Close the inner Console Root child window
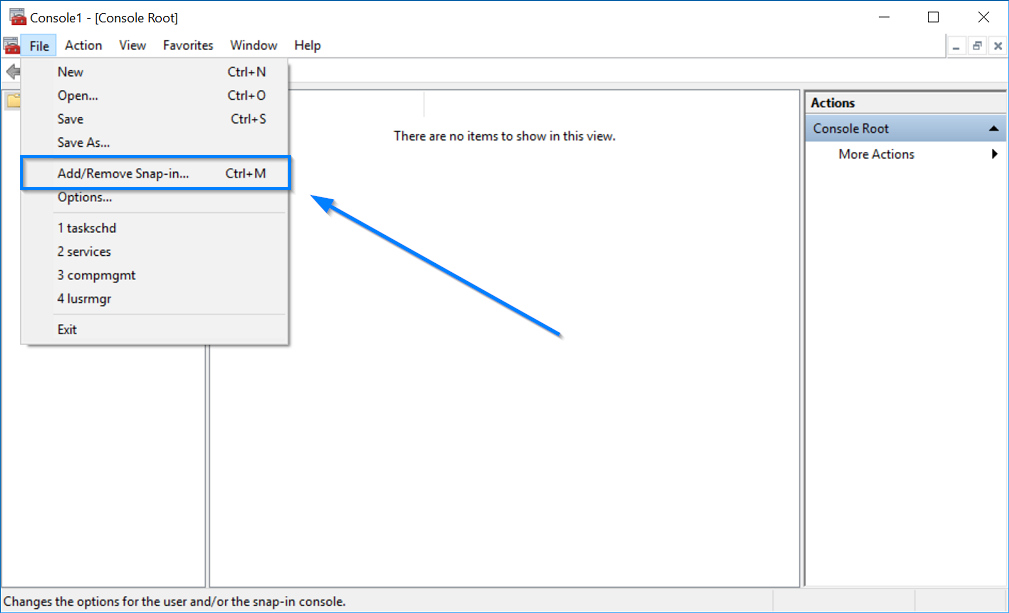This screenshot has width=1009, height=613. click(997, 46)
